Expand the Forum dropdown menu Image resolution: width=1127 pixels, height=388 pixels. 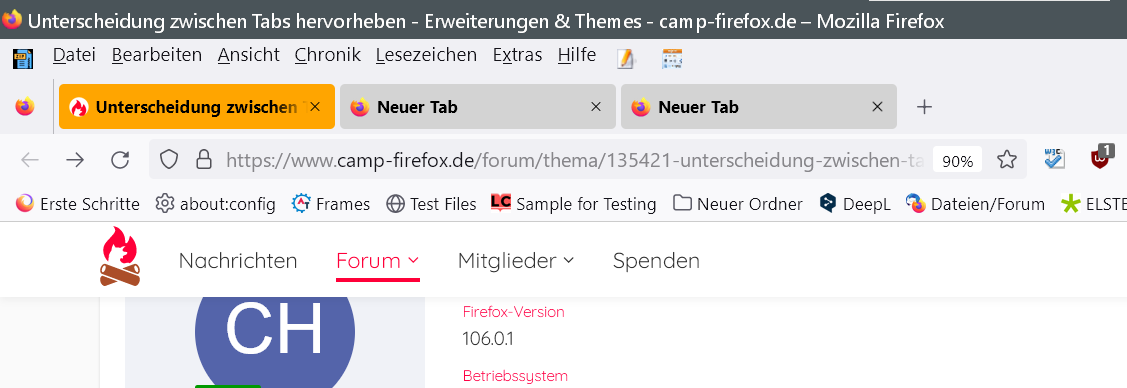[x=377, y=260]
